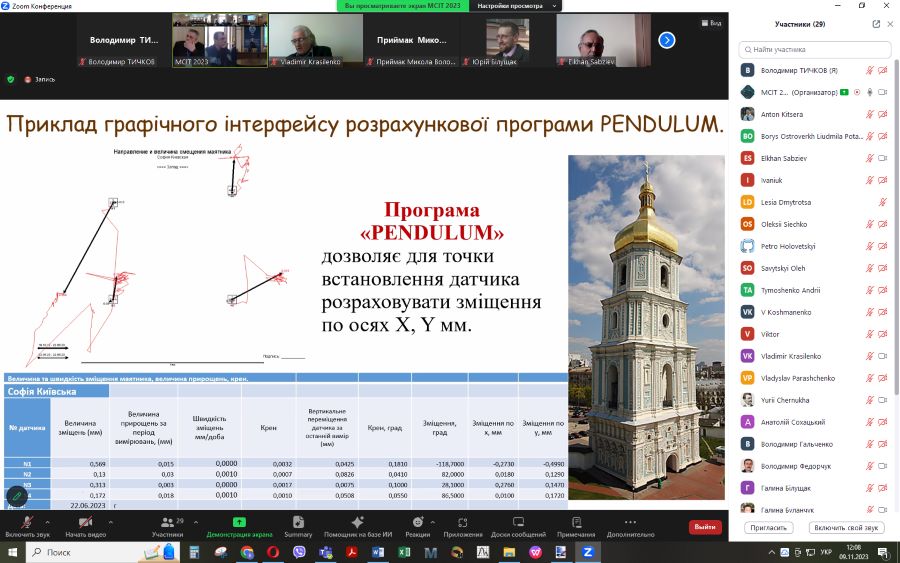Screen dimensions: 900x563
Task: Click Lesia Dmytrotsa muted mic icon
Action: pyautogui.click(x=883, y=202)
